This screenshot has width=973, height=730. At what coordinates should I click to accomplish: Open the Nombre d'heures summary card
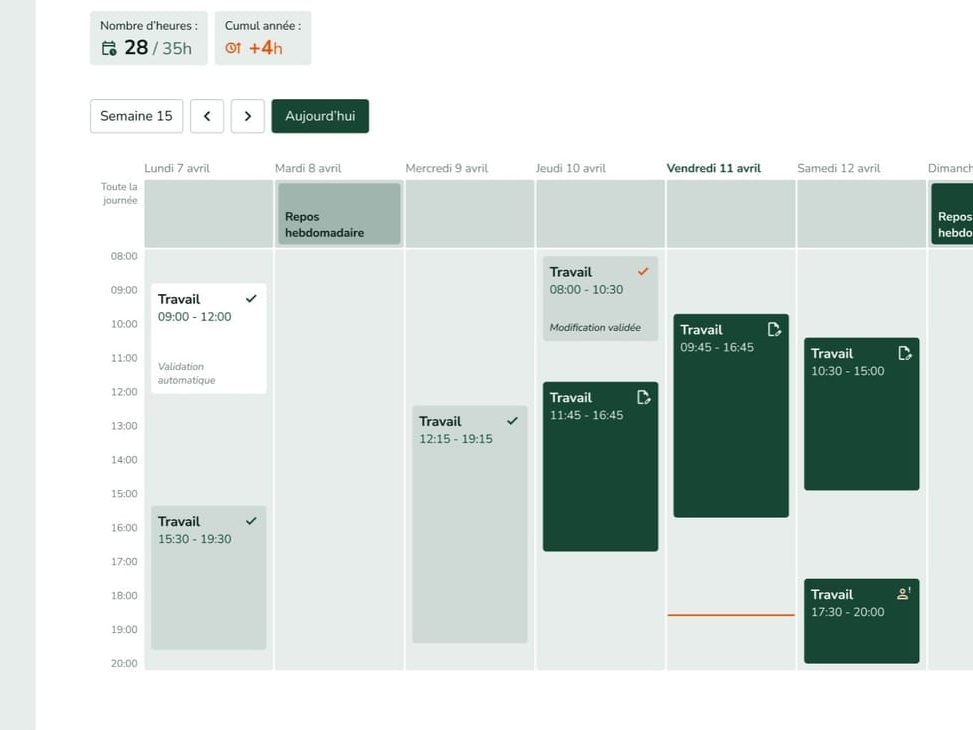149,38
